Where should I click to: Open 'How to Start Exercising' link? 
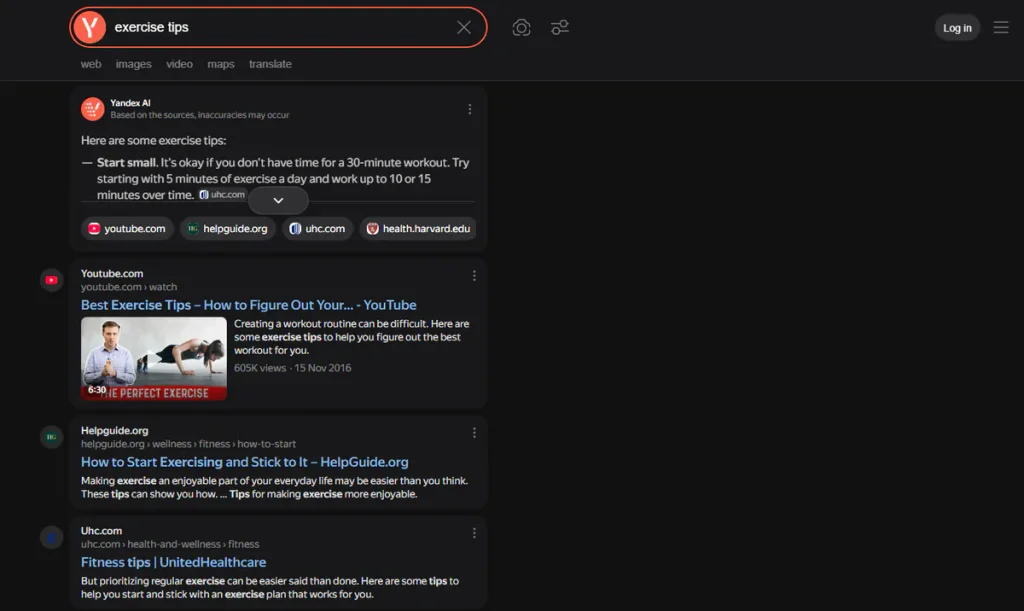245,462
